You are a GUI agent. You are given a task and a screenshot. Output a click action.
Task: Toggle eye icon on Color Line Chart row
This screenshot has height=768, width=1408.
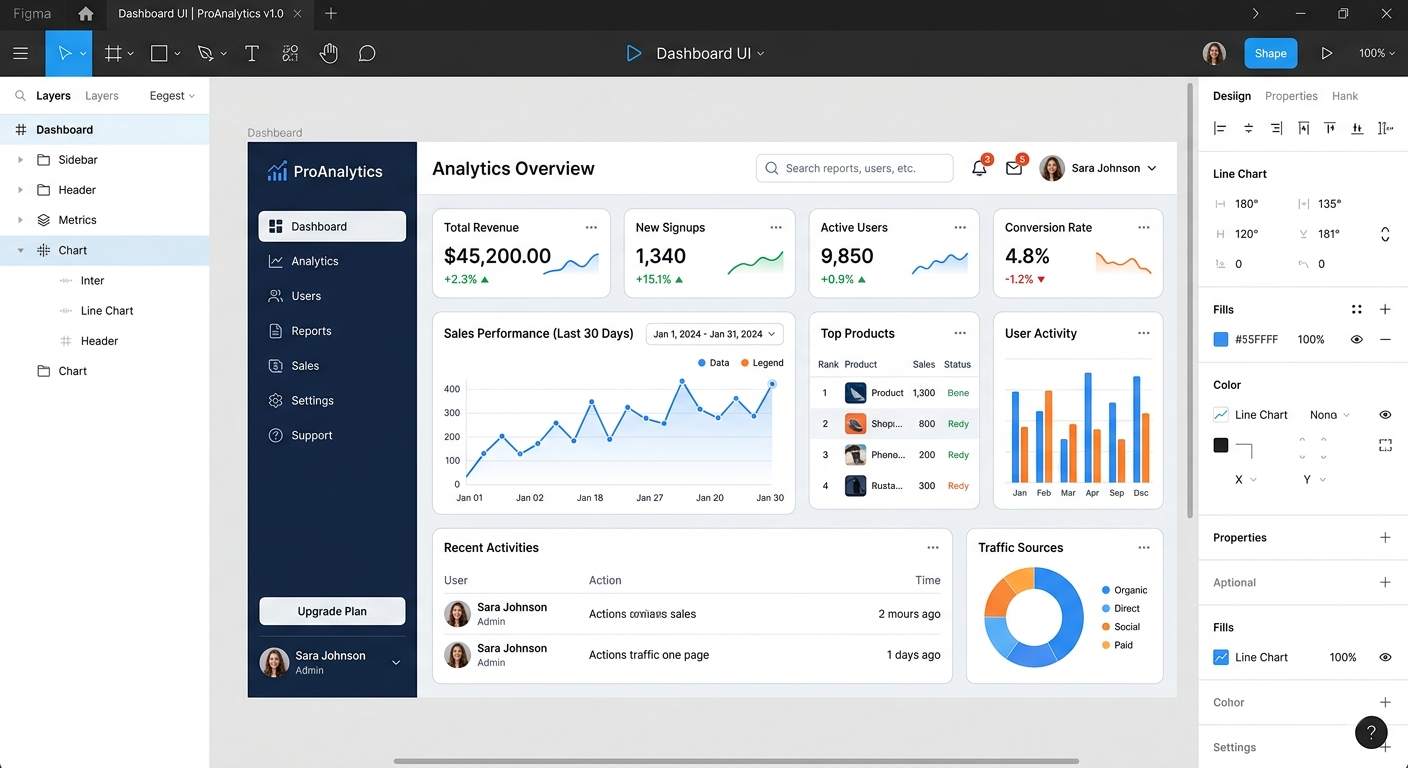[1385, 414]
